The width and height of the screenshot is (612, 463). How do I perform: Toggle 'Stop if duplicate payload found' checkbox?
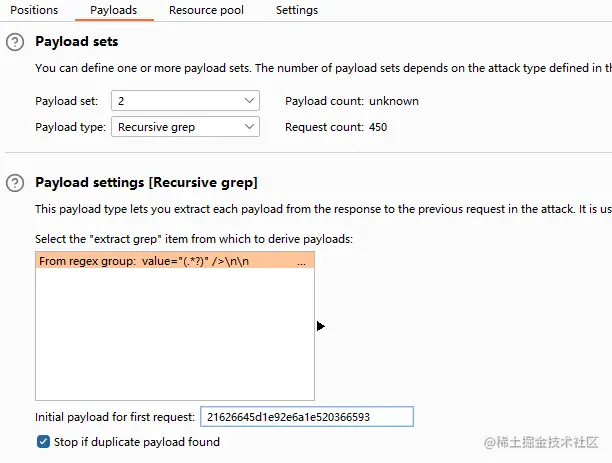(43, 442)
